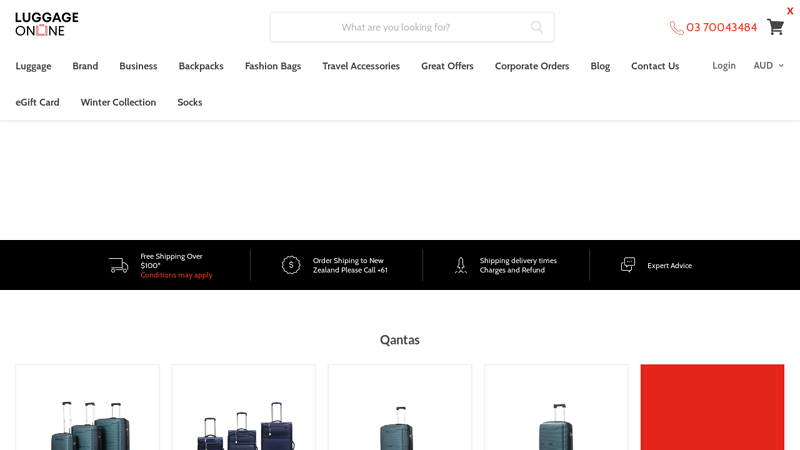Open the shopping cart icon

click(776, 27)
